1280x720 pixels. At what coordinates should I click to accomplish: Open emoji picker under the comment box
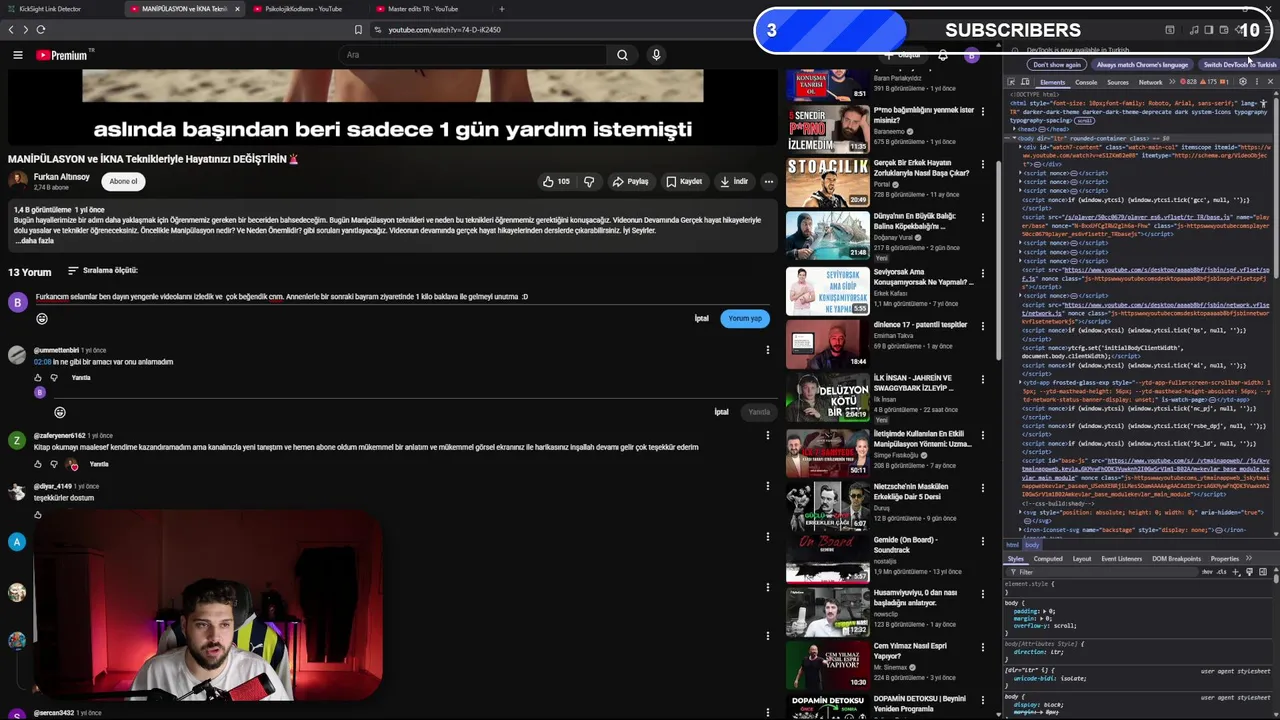(42, 319)
